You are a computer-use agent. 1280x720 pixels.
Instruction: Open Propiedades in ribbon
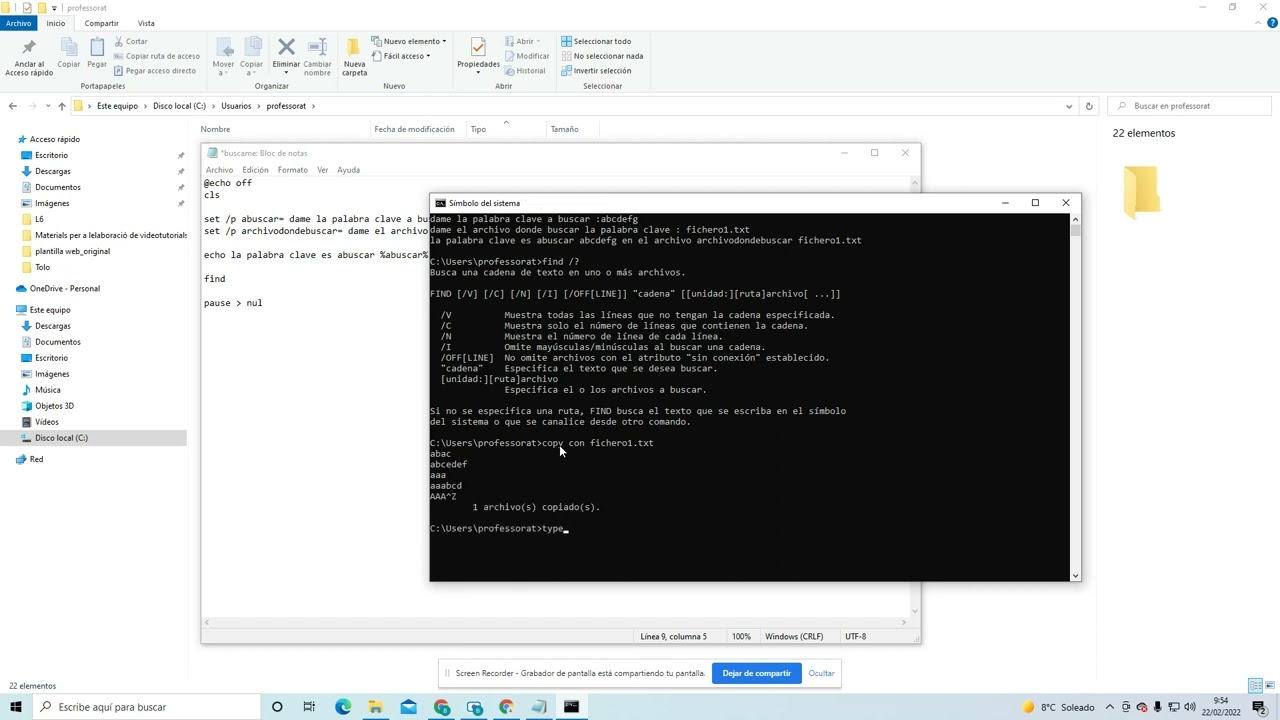[x=478, y=56]
